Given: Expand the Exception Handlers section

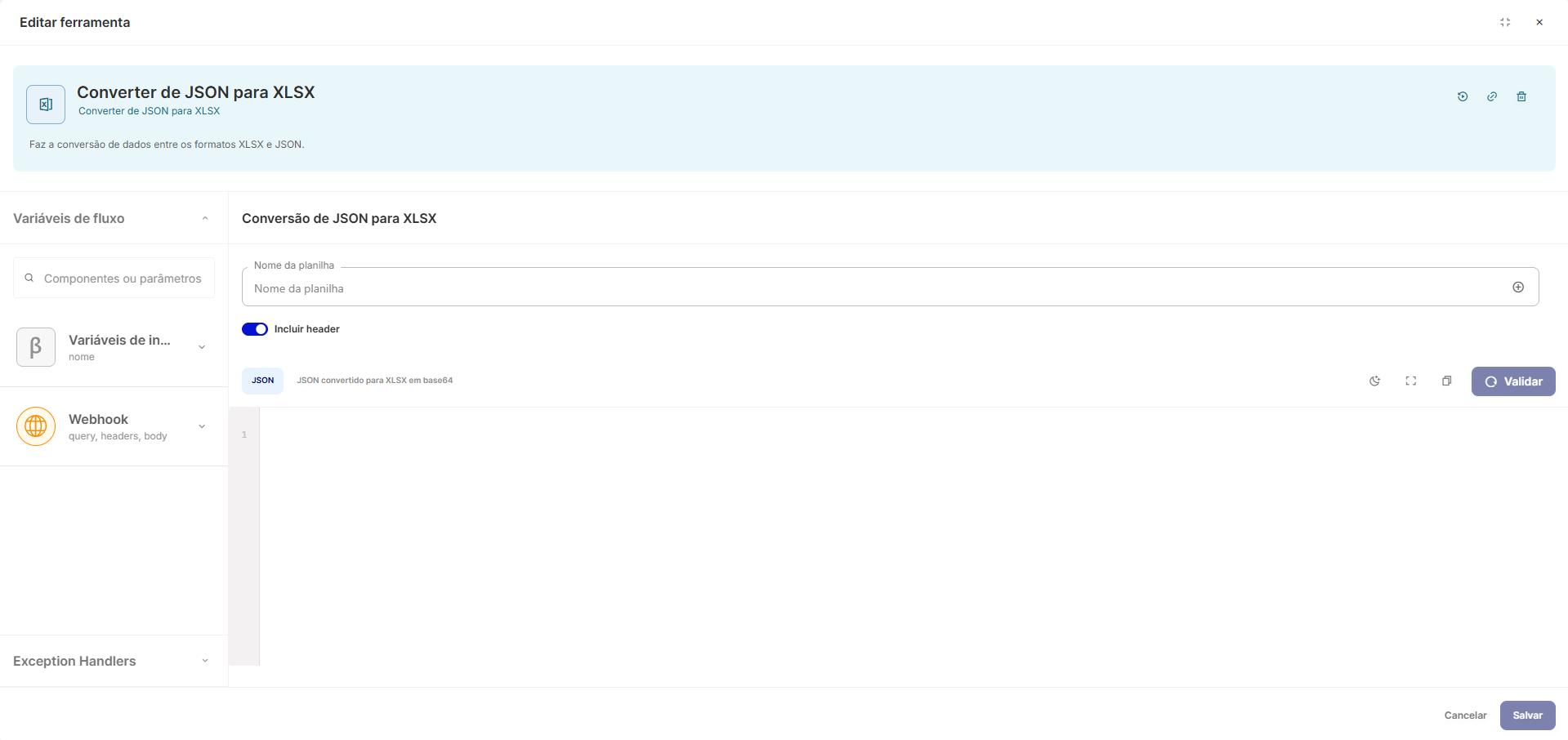Looking at the screenshot, I should click(x=205, y=661).
